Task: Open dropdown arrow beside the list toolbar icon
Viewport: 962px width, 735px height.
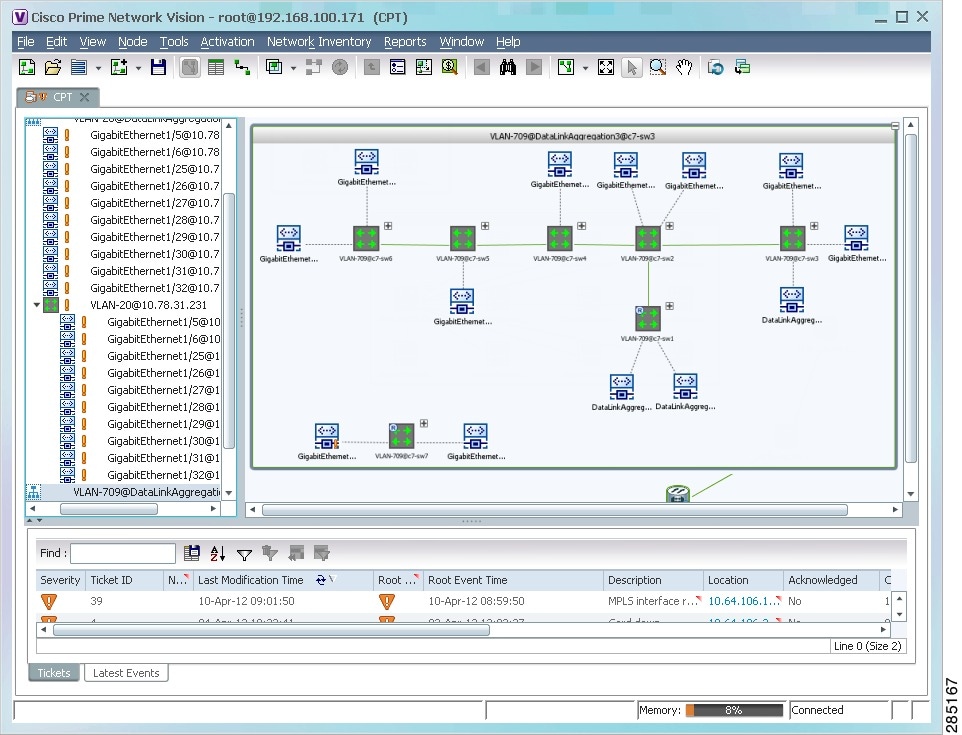Action: click(98, 67)
